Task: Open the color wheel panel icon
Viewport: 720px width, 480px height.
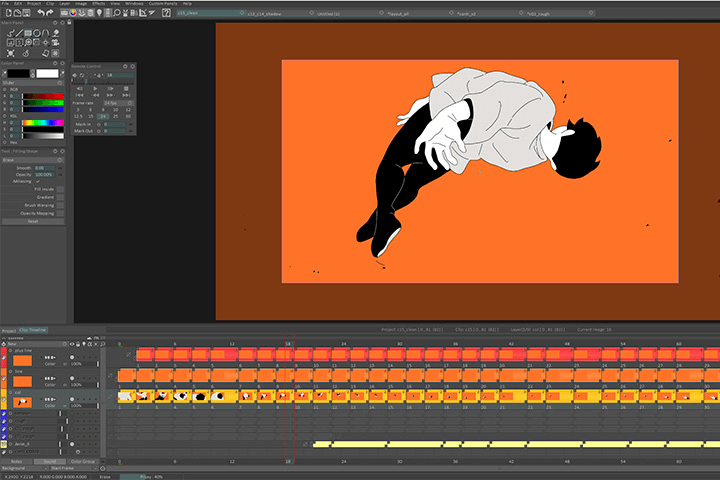Action: click(73, 13)
